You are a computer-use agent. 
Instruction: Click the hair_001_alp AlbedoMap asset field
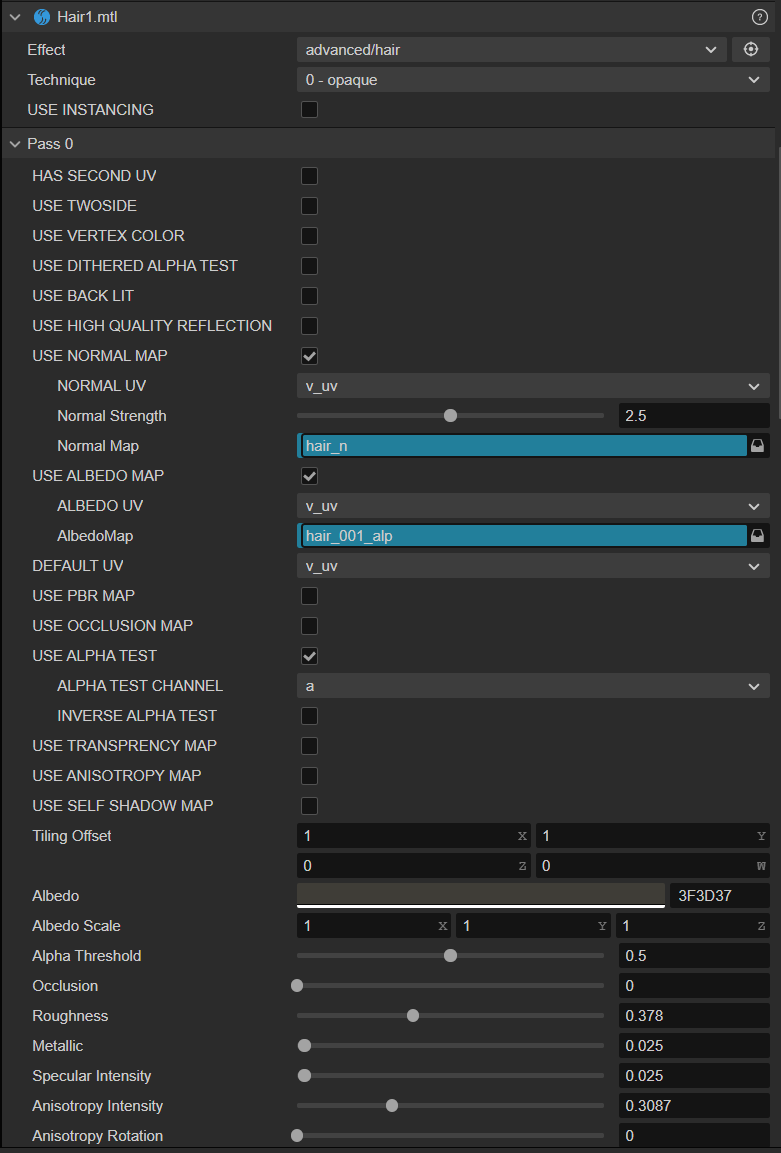(x=523, y=536)
